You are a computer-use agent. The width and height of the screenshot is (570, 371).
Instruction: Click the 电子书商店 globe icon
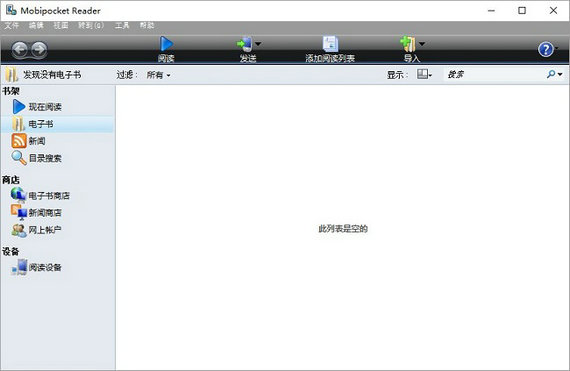tap(18, 195)
